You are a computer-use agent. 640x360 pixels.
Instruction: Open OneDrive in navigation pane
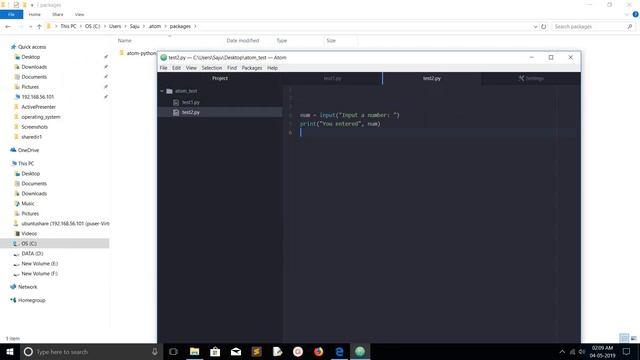pyautogui.click(x=28, y=150)
